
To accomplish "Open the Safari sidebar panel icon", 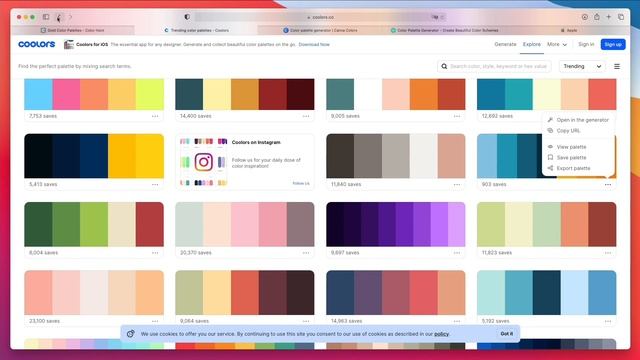I will click(x=46, y=17).
